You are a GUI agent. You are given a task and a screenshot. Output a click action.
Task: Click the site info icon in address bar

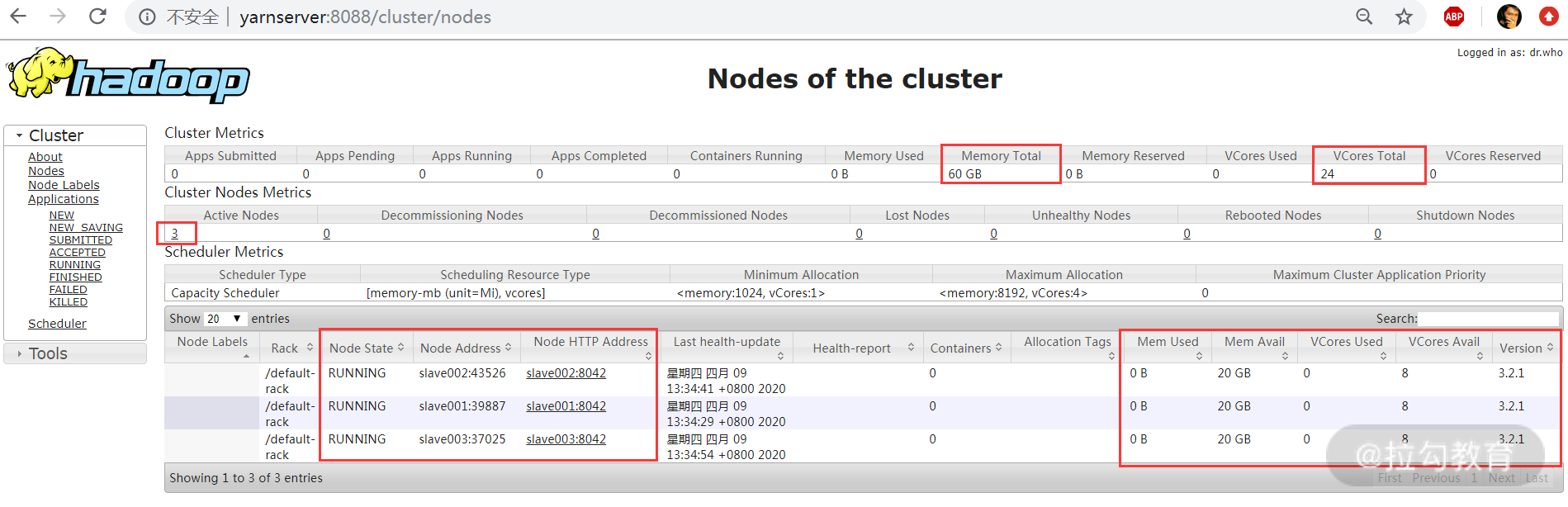147,17
